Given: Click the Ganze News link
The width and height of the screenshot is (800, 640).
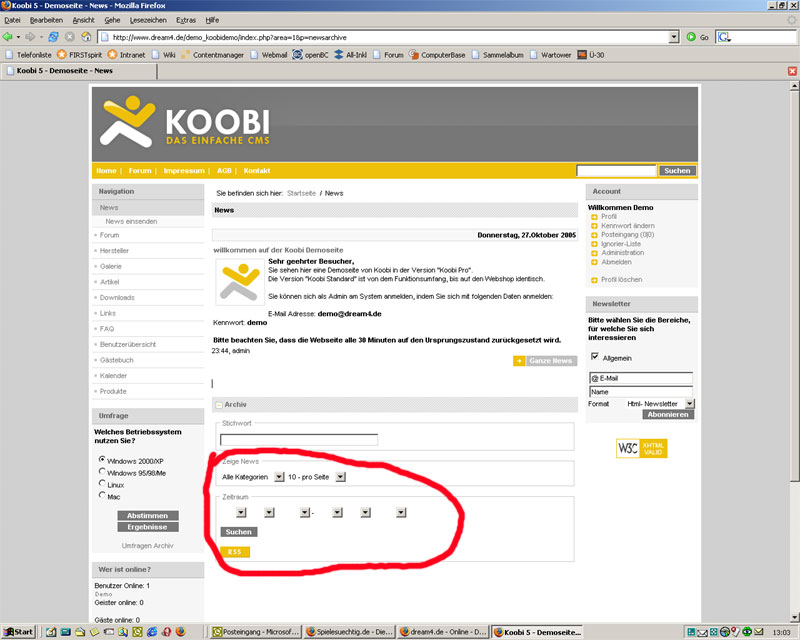Looking at the screenshot, I should (551, 361).
